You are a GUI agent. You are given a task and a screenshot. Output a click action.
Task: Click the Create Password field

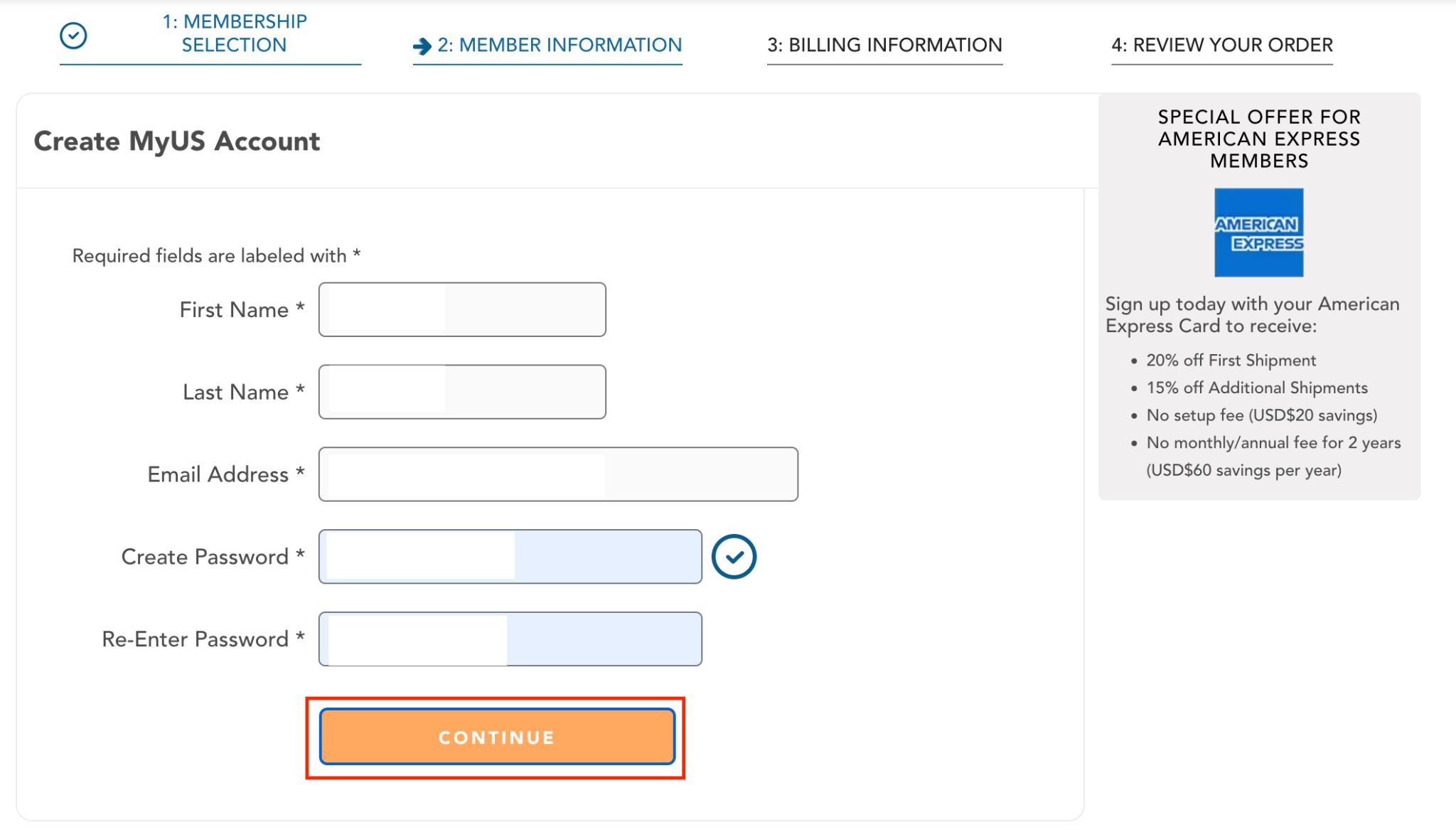click(x=510, y=557)
